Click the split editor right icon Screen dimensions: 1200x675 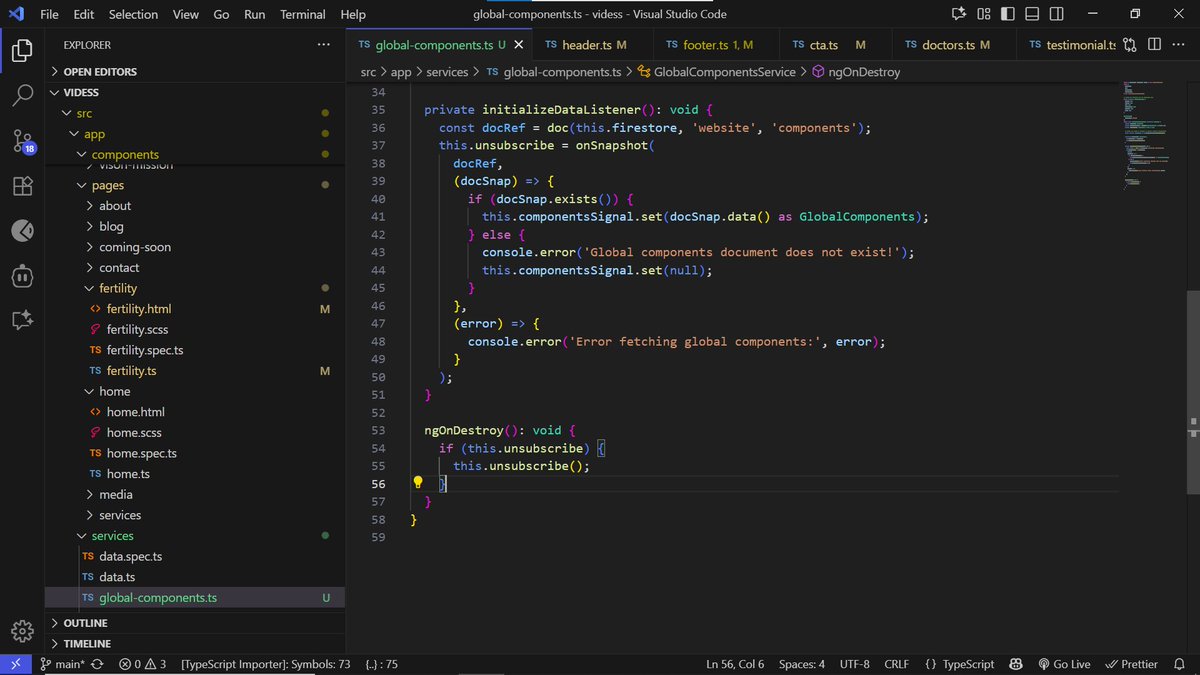pyautogui.click(x=1154, y=45)
